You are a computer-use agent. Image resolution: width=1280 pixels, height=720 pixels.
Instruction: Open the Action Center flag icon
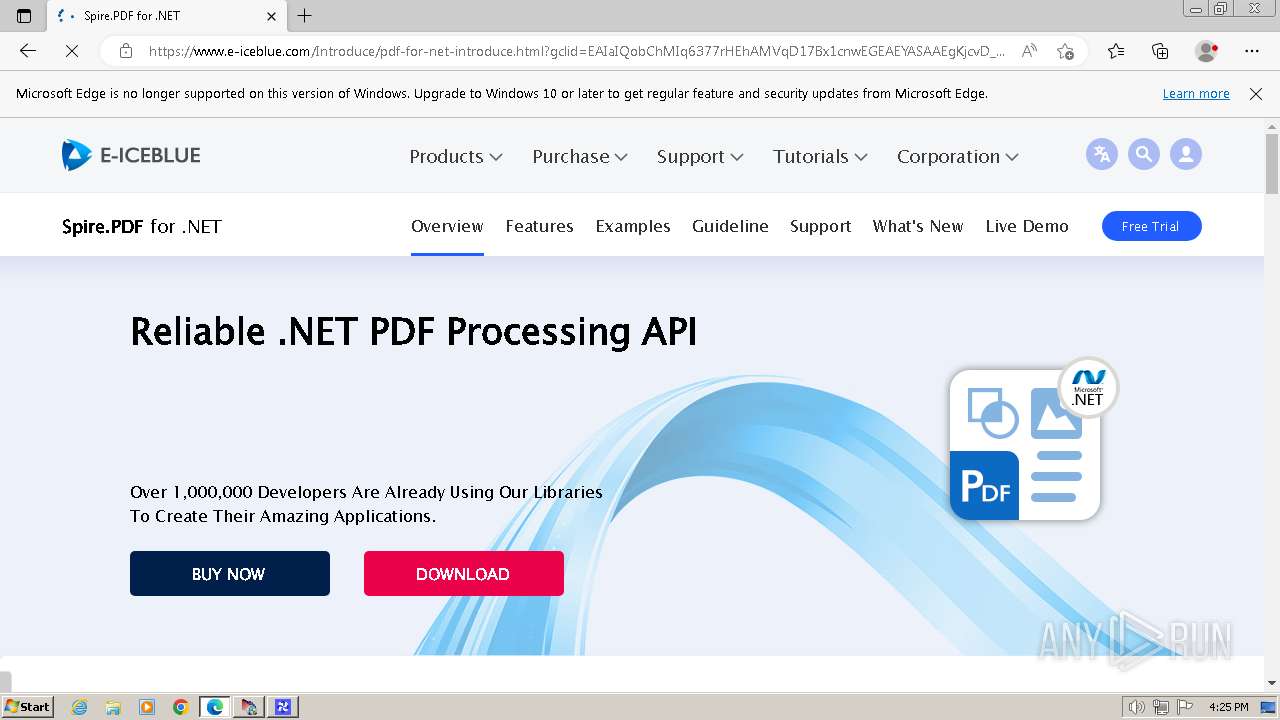tap(1184, 707)
